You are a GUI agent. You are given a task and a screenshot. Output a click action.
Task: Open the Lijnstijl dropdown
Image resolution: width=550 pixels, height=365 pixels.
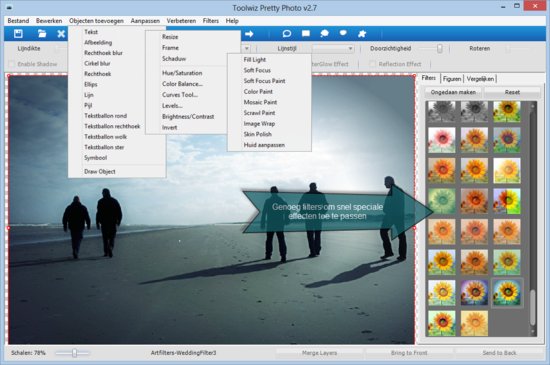click(x=332, y=48)
